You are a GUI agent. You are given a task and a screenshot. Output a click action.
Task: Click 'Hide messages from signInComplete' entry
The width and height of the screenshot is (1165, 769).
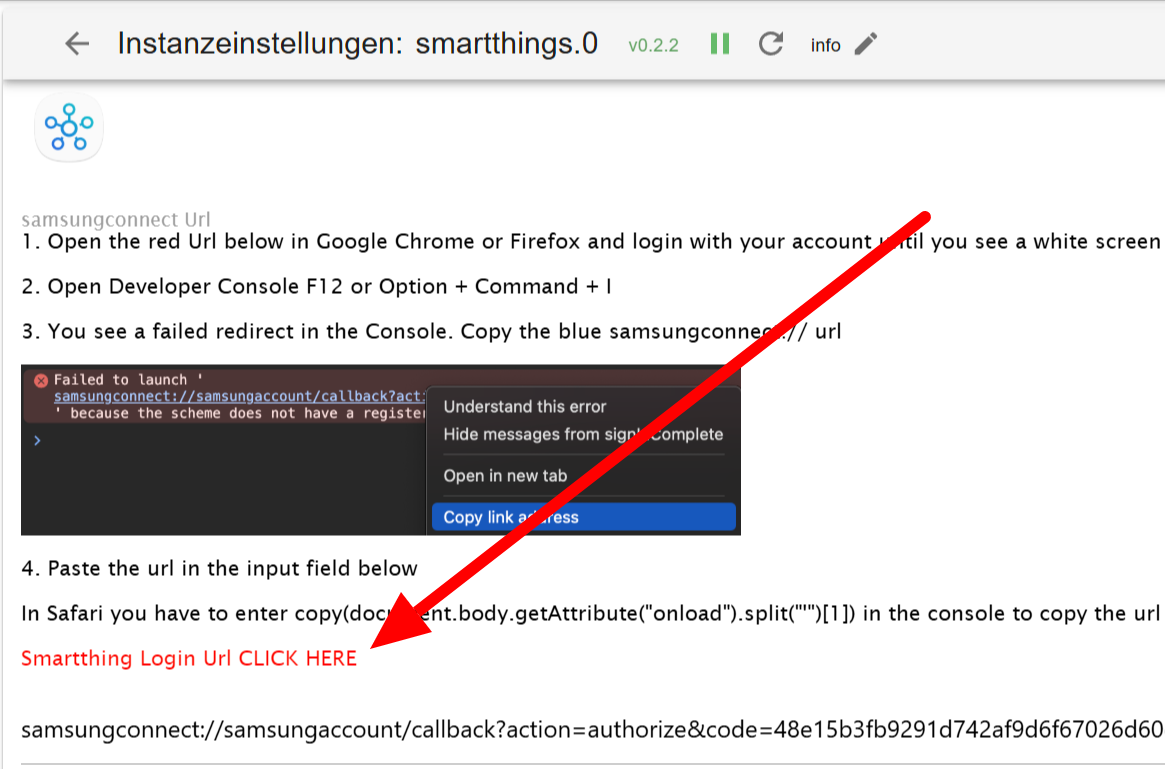tap(583, 434)
